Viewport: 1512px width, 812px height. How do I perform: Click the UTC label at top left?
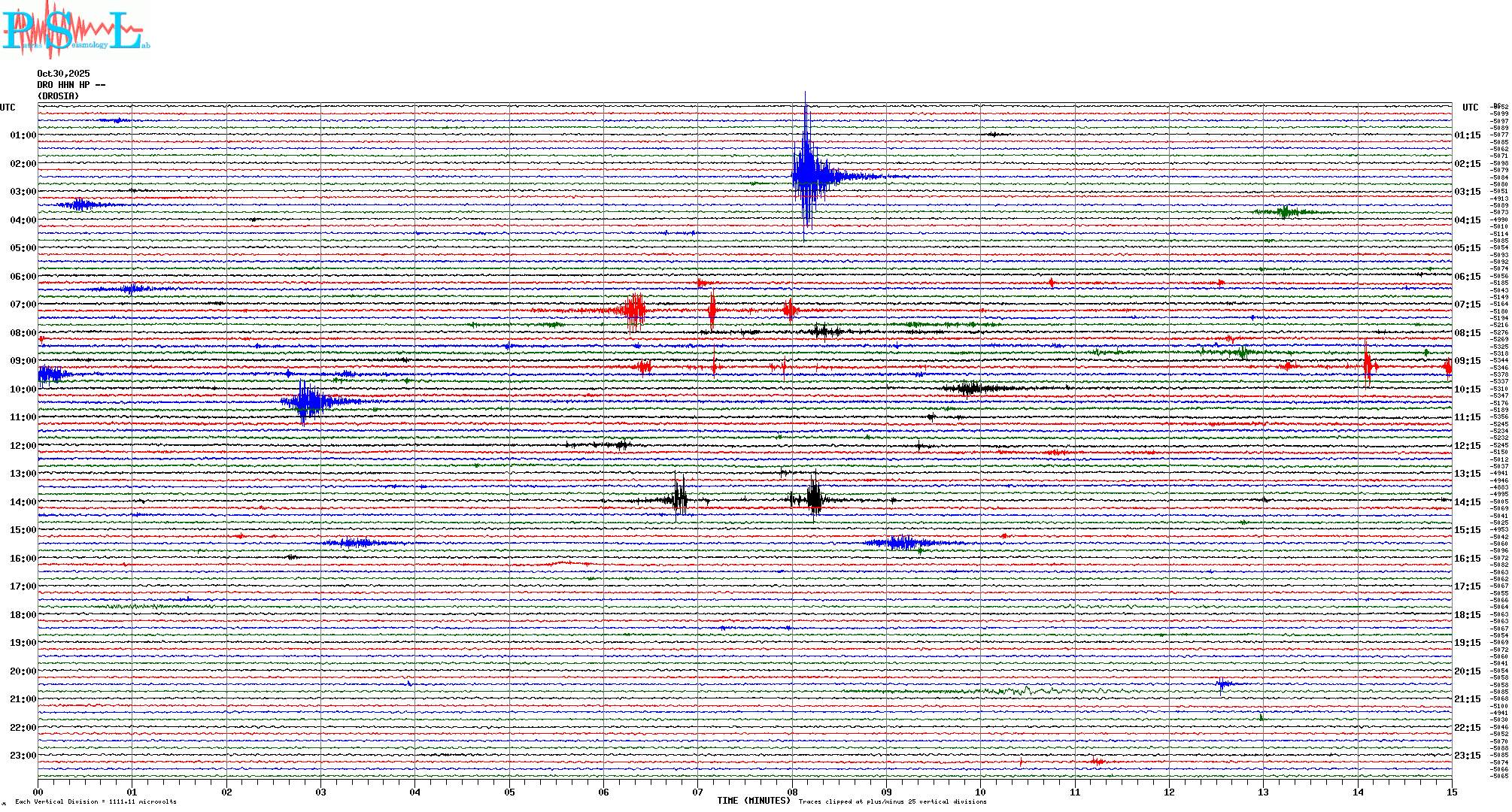click(x=8, y=108)
